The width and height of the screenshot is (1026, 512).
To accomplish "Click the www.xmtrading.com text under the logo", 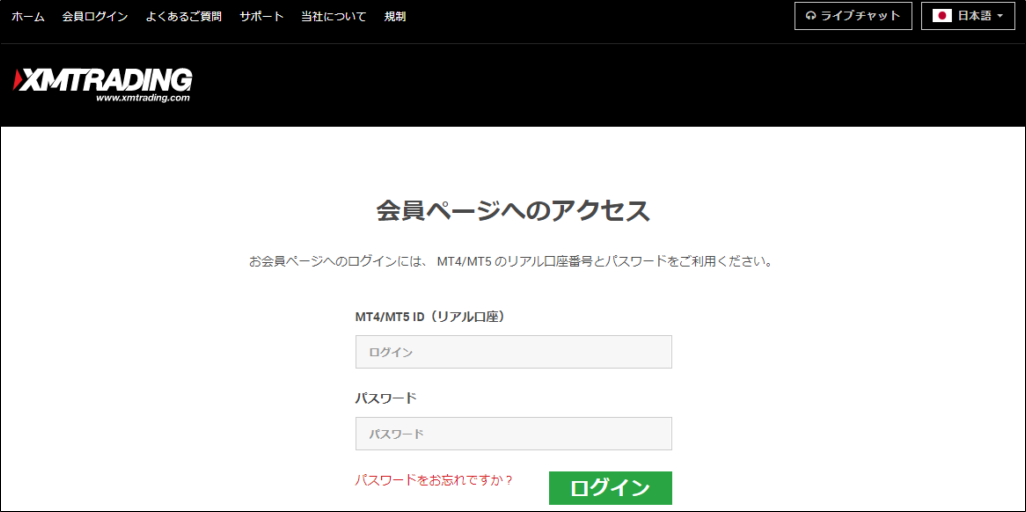I will [x=142, y=98].
